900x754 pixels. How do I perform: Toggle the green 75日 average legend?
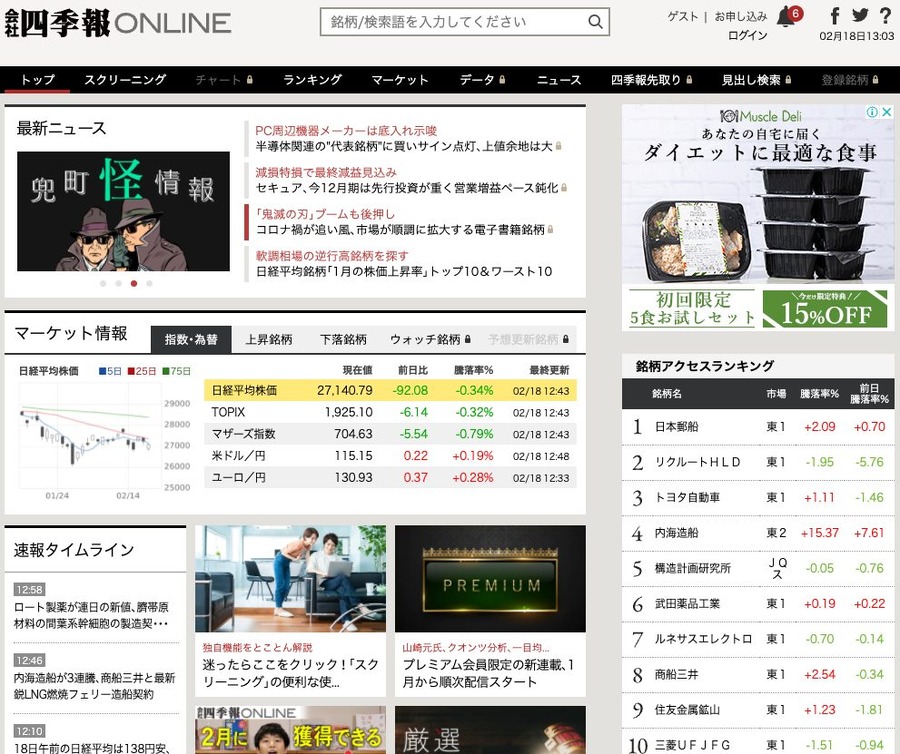point(176,371)
